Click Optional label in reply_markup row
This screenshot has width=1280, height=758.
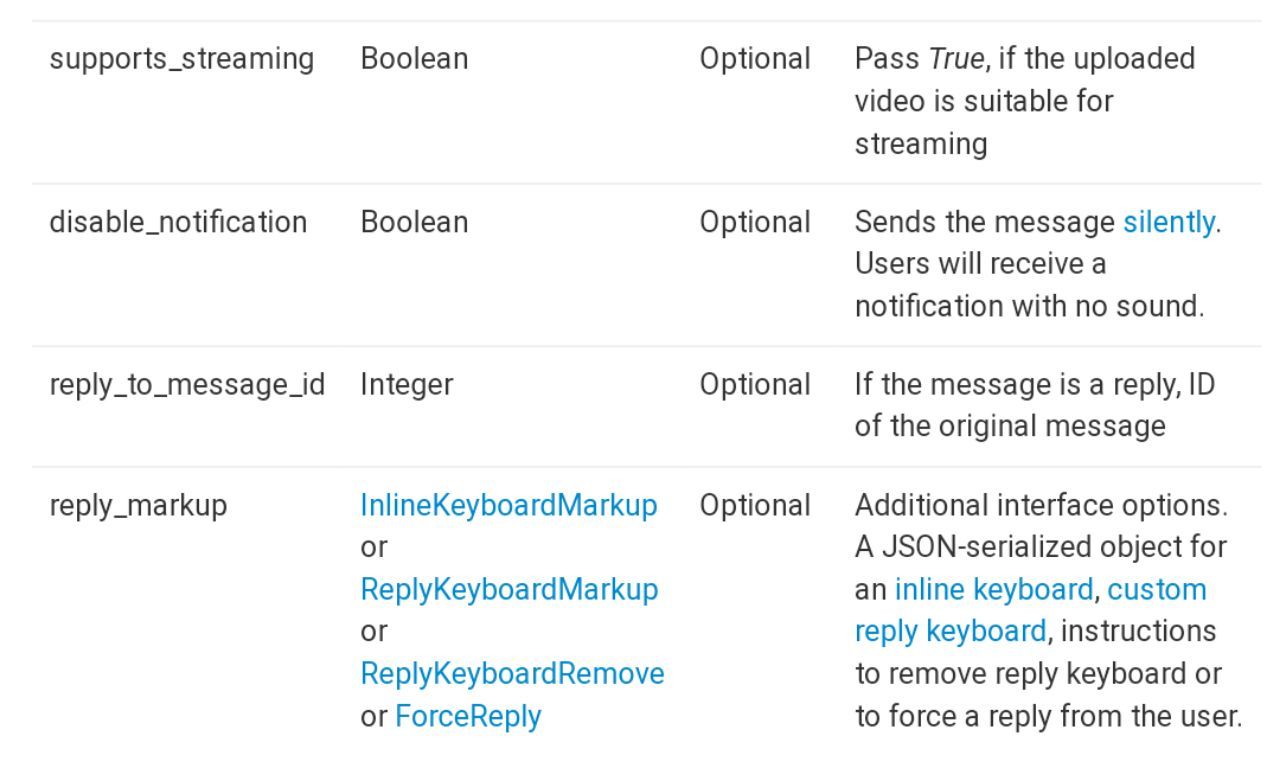[x=755, y=506]
